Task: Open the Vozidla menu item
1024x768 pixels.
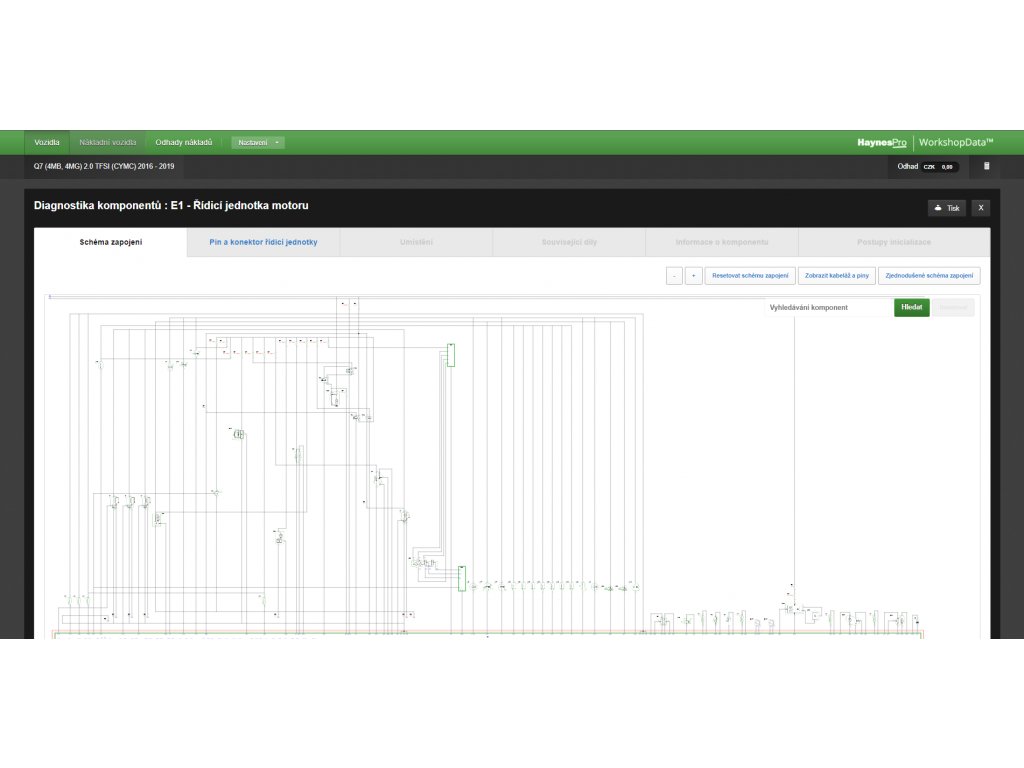Action: point(47,142)
